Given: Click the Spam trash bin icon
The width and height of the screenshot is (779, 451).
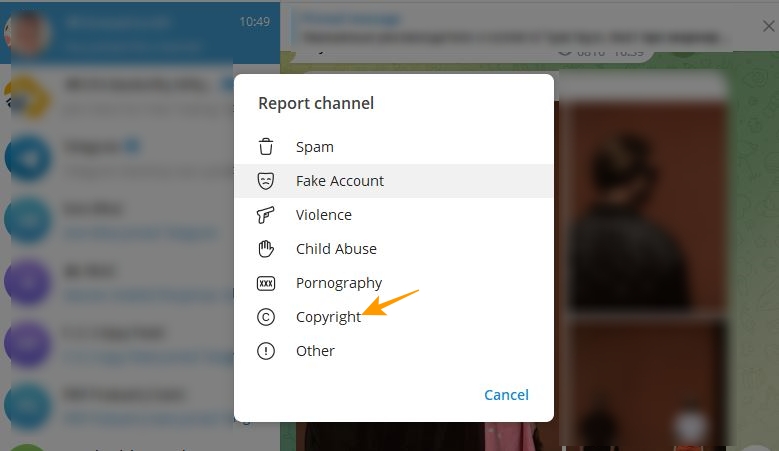Looking at the screenshot, I should pyautogui.click(x=266, y=147).
